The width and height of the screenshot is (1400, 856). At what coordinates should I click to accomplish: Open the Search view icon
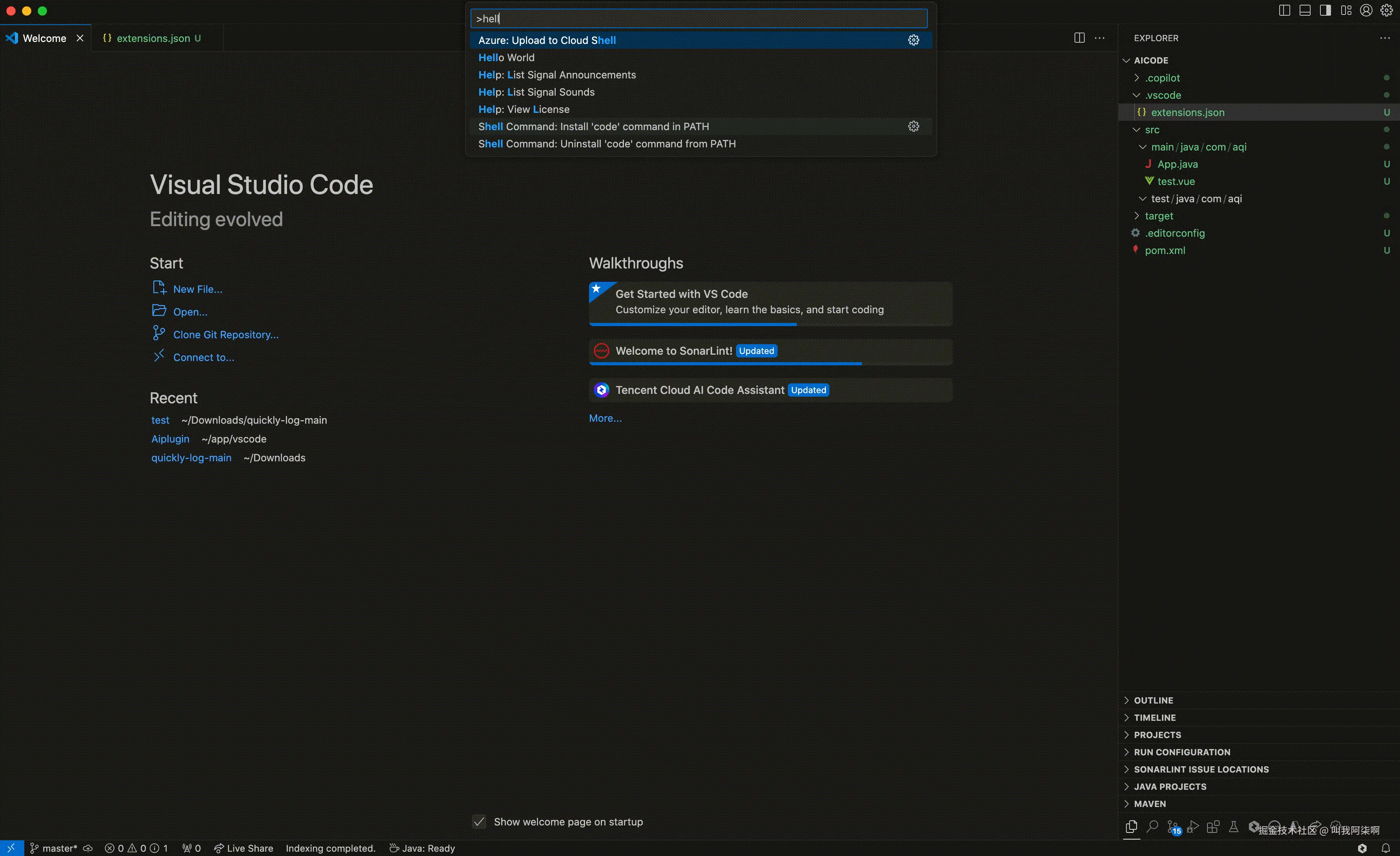point(1152,827)
